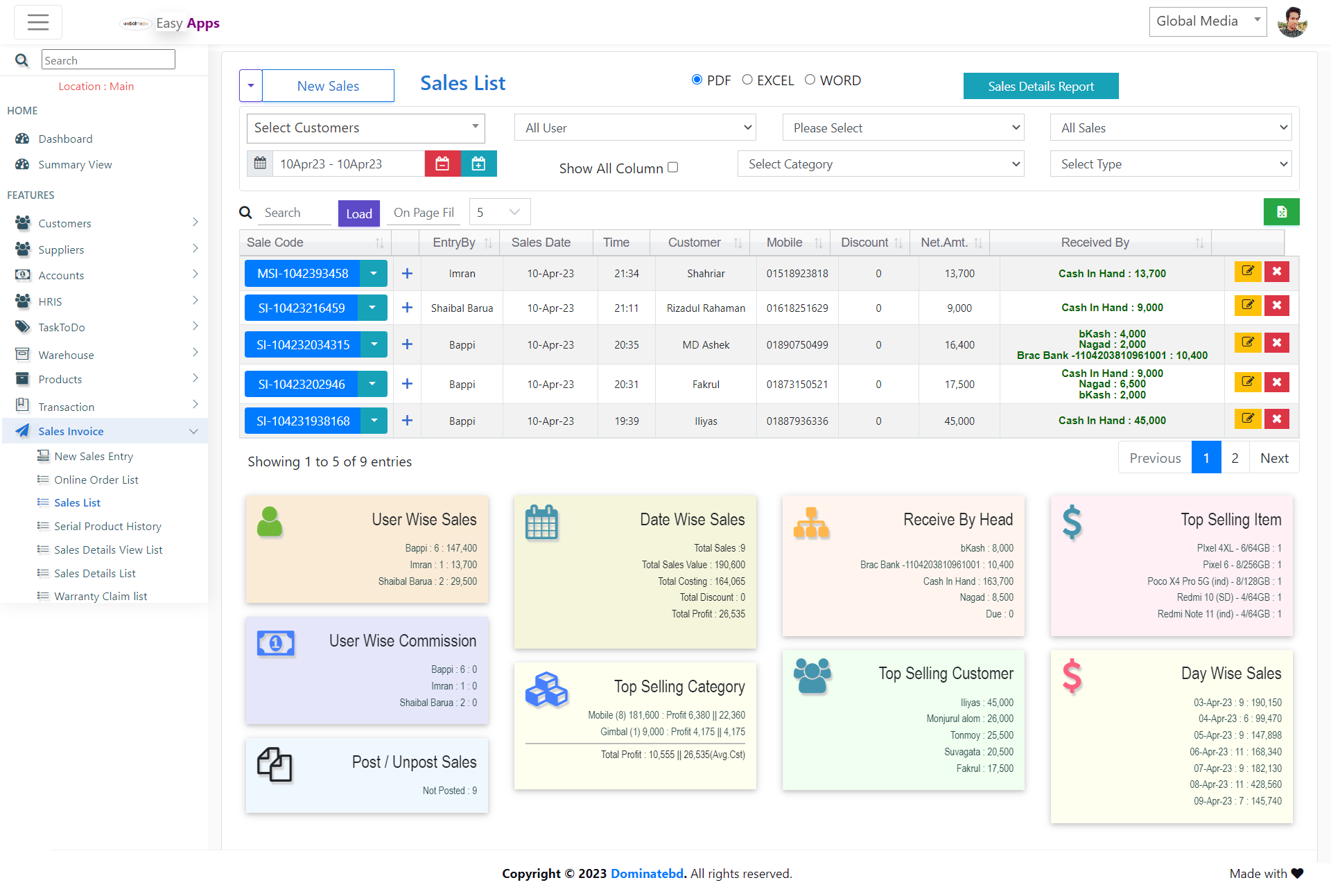This screenshot has width=1331, height=896.
Task: Enable Show All Column
Action: pyautogui.click(x=673, y=166)
